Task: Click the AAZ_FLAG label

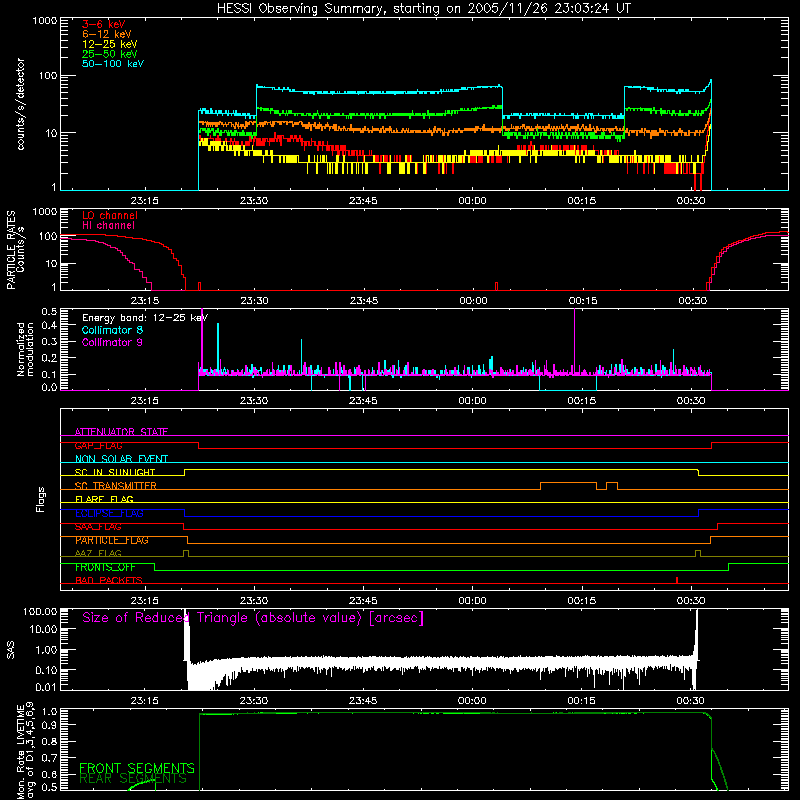Action: click(x=98, y=553)
